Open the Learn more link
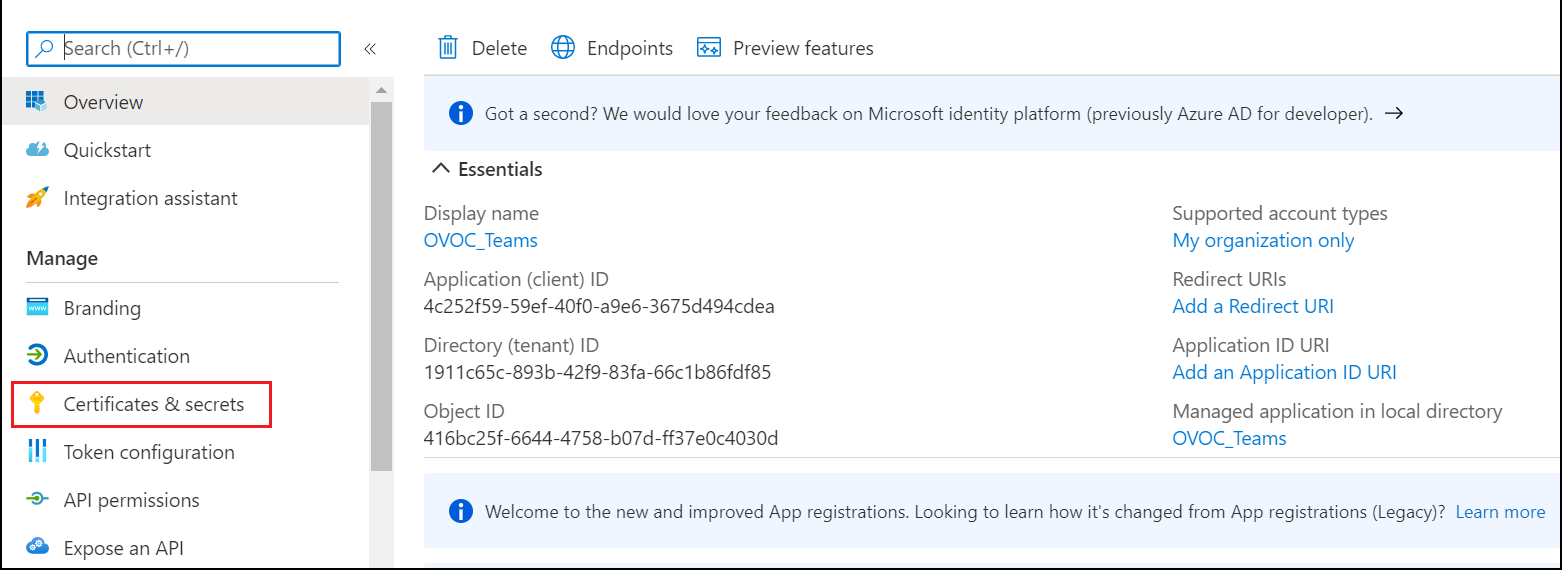 click(1500, 512)
